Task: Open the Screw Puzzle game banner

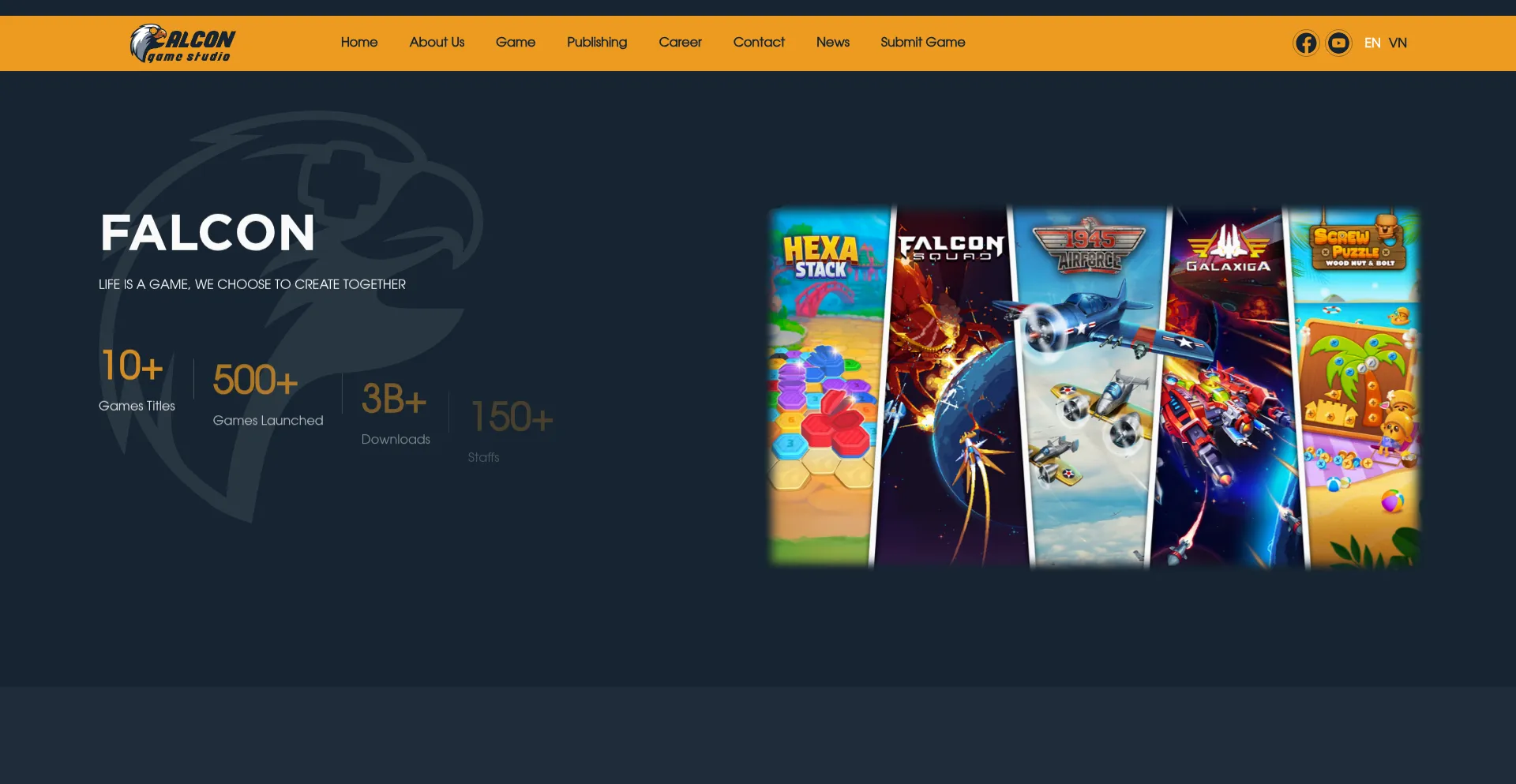Action: pyautogui.click(x=1358, y=387)
